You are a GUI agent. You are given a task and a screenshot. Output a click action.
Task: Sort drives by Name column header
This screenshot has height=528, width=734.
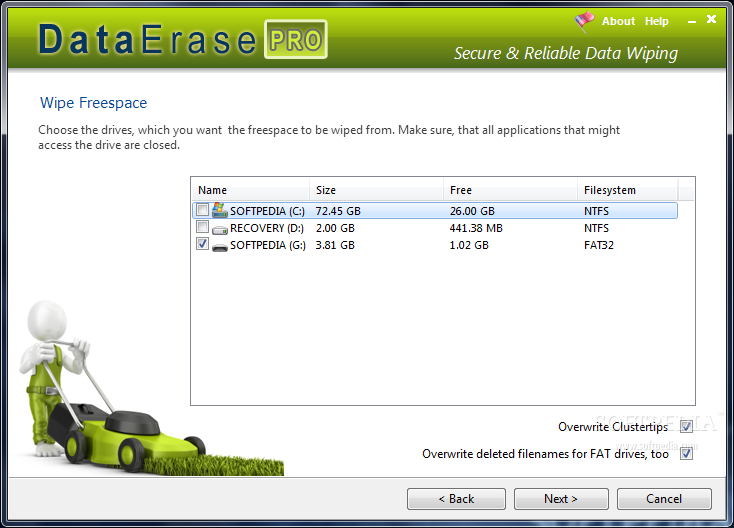250,190
